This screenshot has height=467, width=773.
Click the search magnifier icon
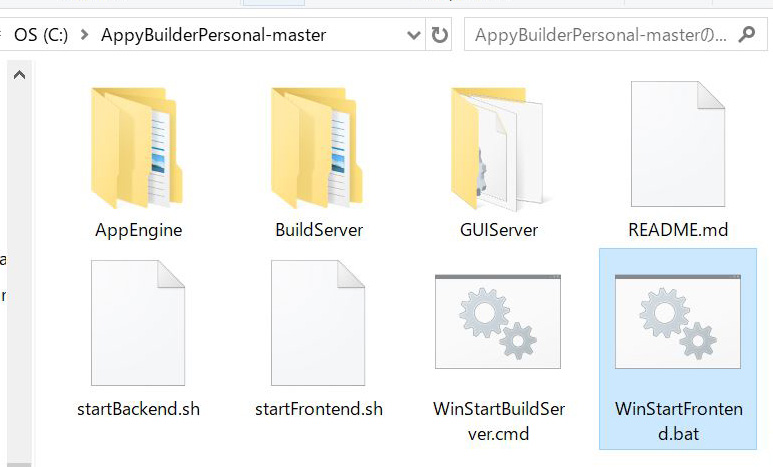747,35
